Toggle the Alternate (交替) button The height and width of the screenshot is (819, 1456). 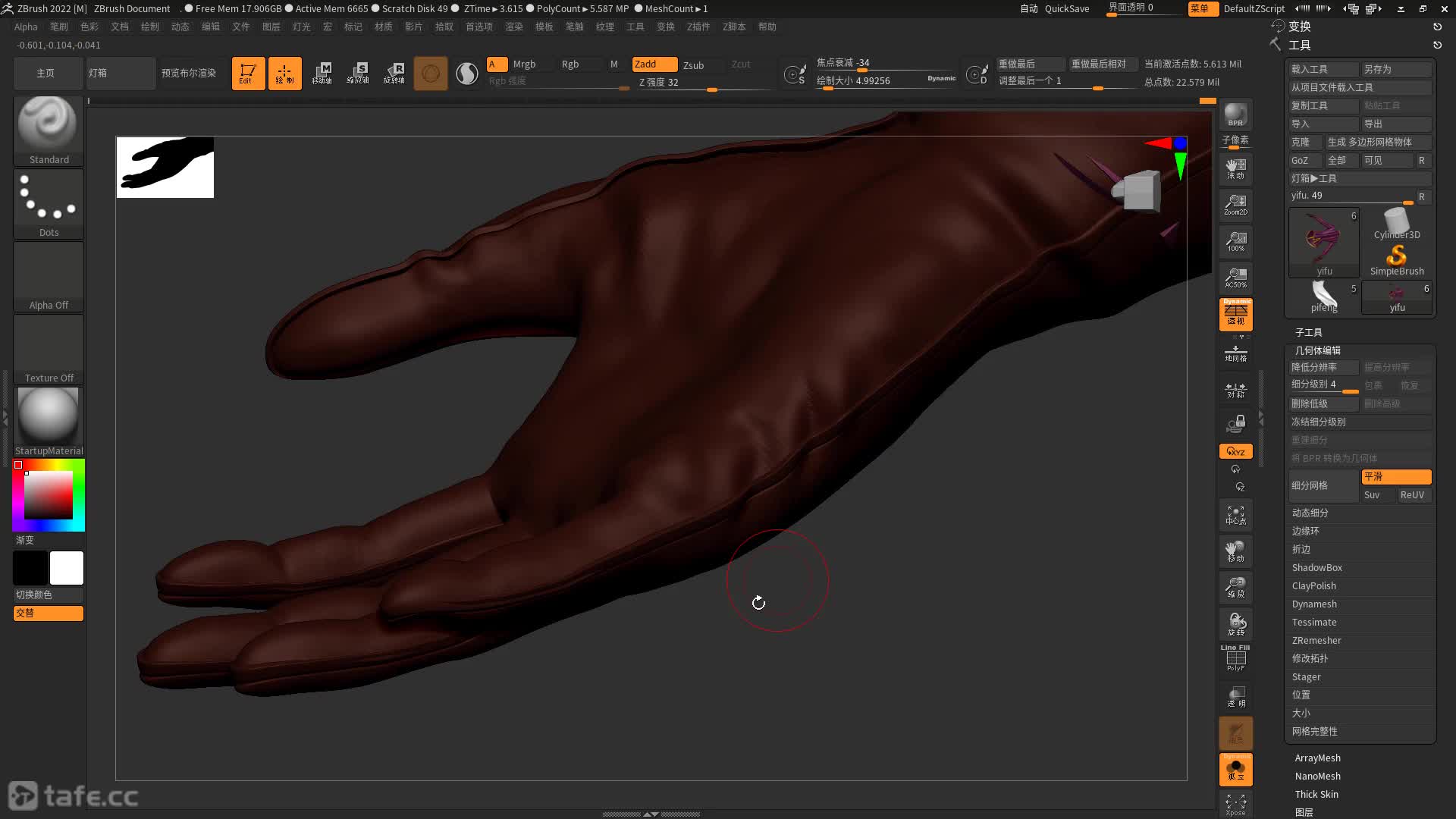[x=49, y=613]
